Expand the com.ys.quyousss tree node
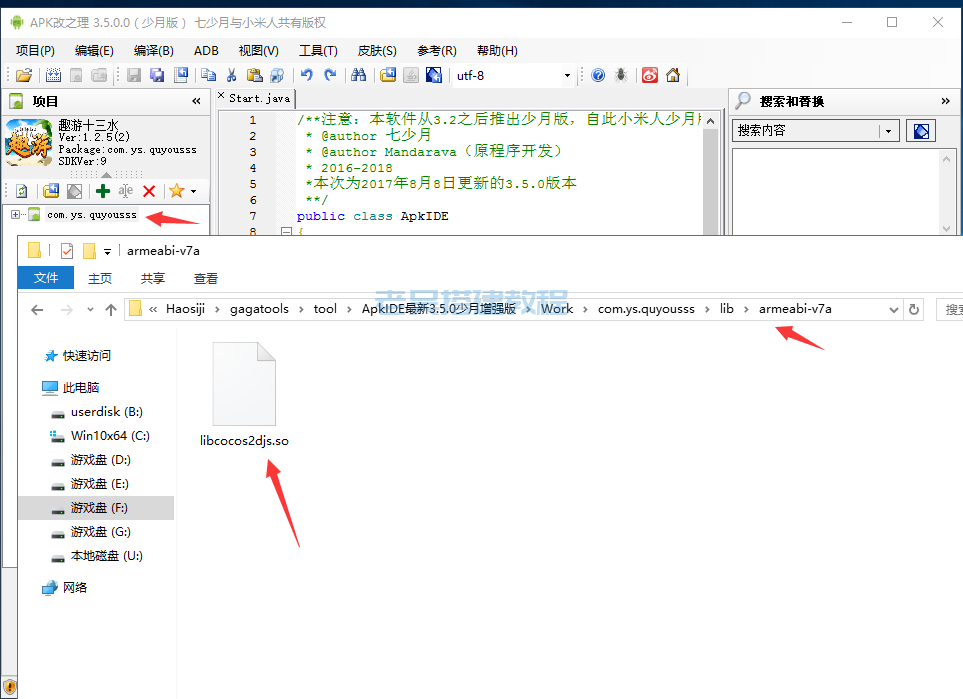 coord(15,214)
